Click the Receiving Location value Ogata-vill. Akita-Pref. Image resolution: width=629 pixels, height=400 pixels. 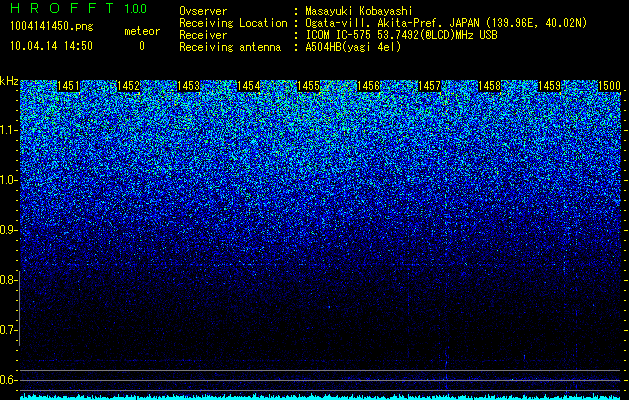(373, 23)
